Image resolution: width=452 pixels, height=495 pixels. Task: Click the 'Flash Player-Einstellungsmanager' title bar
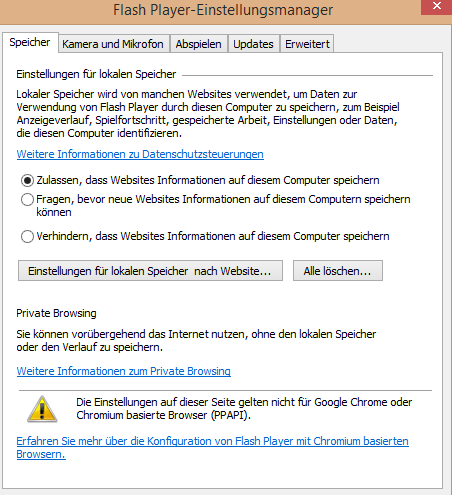(223, 10)
